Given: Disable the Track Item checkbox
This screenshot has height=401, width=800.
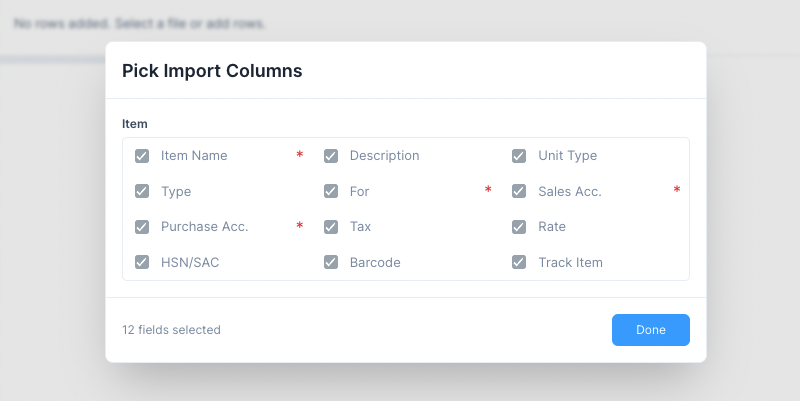Looking at the screenshot, I should (x=519, y=263).
